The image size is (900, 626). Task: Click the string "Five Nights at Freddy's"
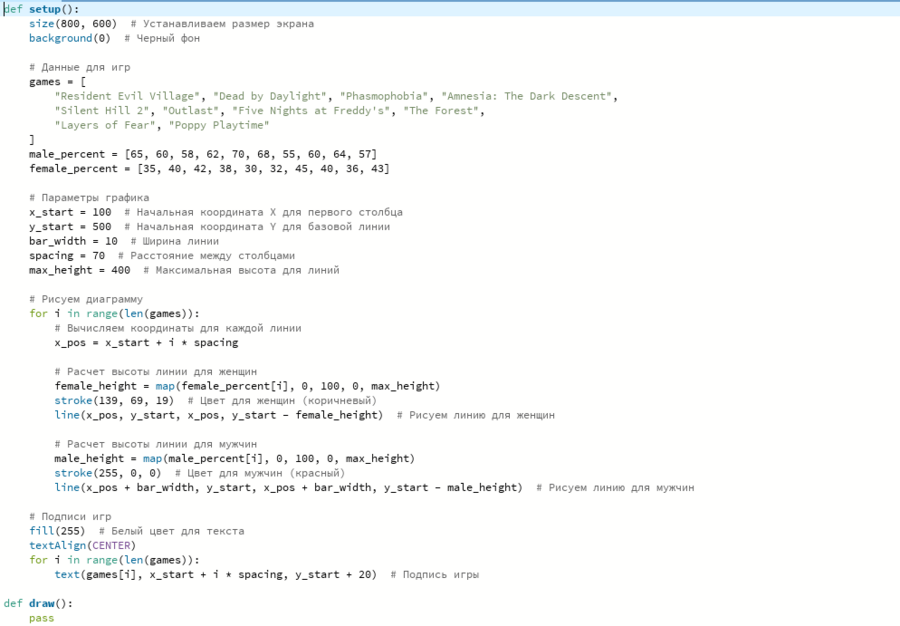(x=311, y=111)
